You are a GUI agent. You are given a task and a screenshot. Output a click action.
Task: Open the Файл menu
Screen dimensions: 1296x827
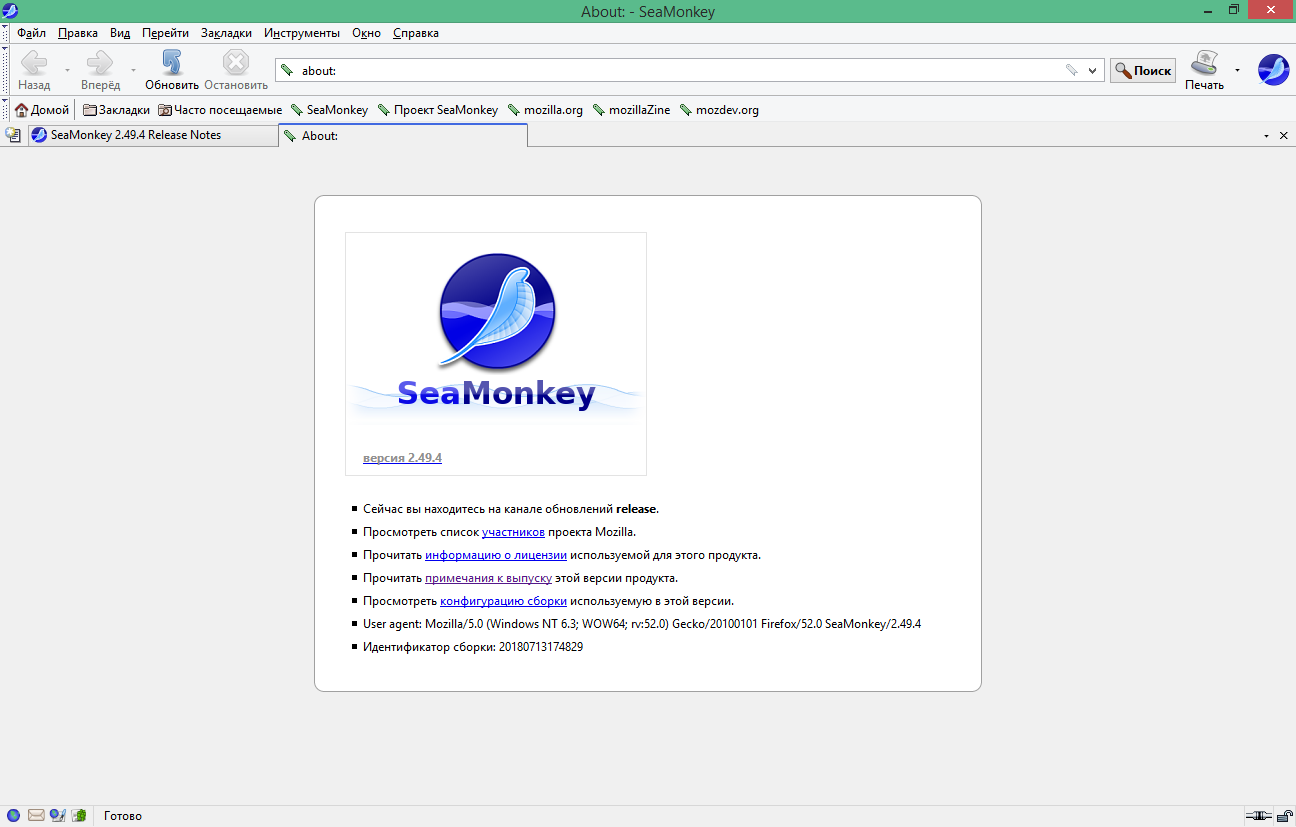(31, 33)
